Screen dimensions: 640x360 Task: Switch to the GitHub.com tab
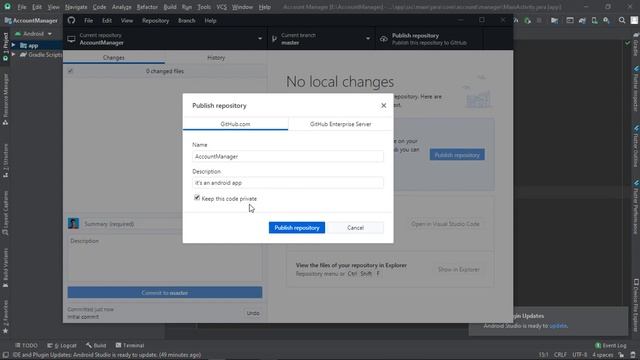(x=236, y=124)
